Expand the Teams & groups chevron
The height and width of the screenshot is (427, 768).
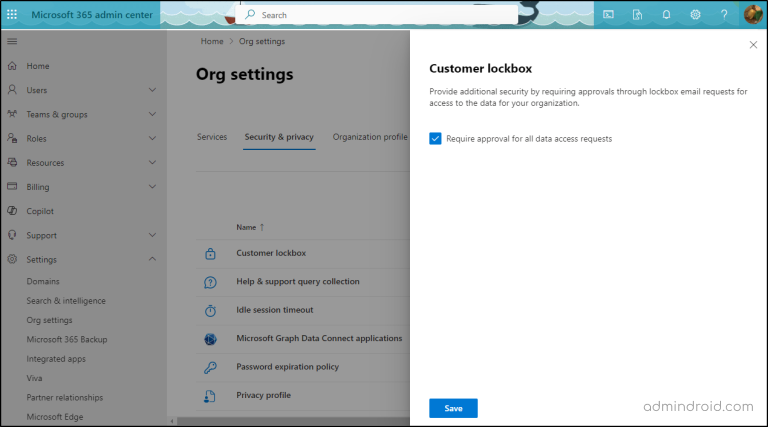[x=152, y=114]
